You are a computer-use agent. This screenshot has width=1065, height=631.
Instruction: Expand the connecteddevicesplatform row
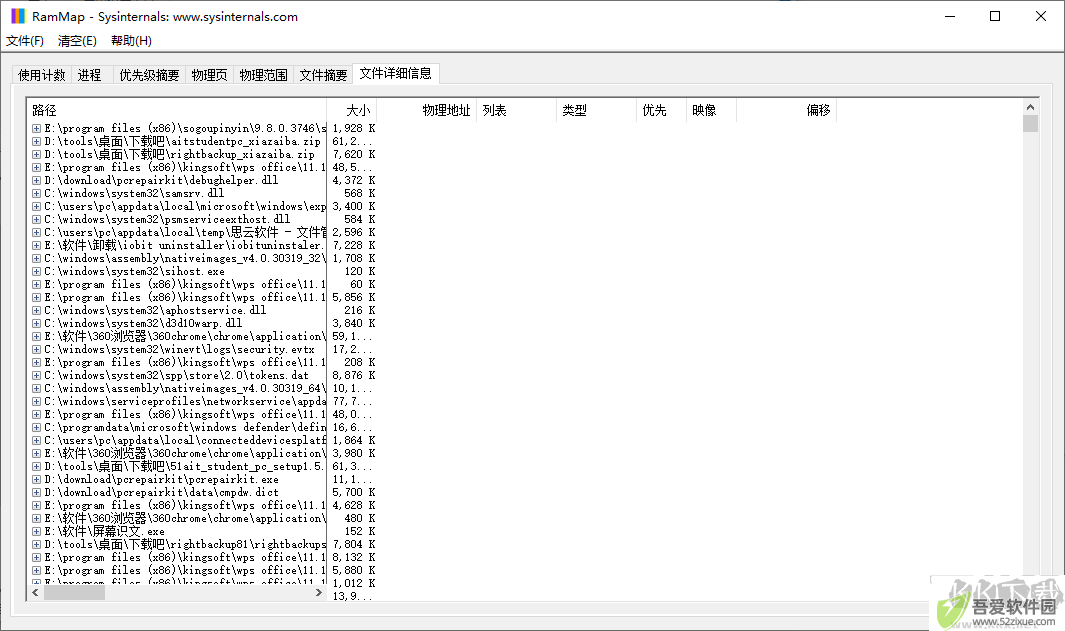pos(37,441)
